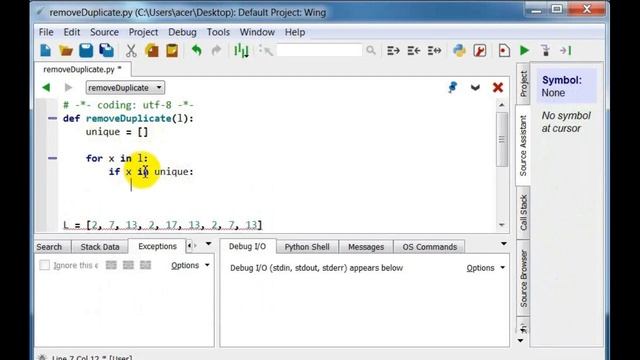The width and height of the screenshot is (640, 360).
Task: Start debugging with the green play icon
Action: [524, 51]
